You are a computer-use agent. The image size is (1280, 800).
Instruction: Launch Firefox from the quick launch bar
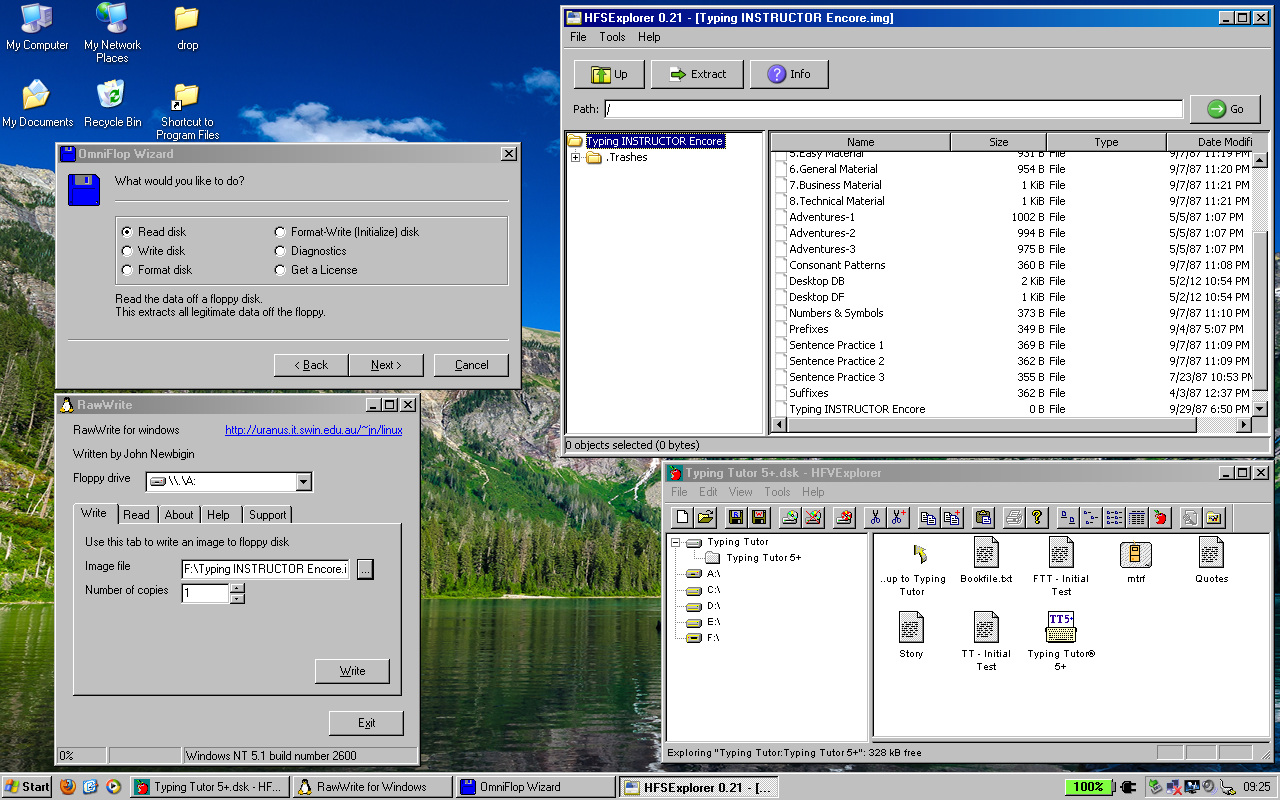[68, 787]
